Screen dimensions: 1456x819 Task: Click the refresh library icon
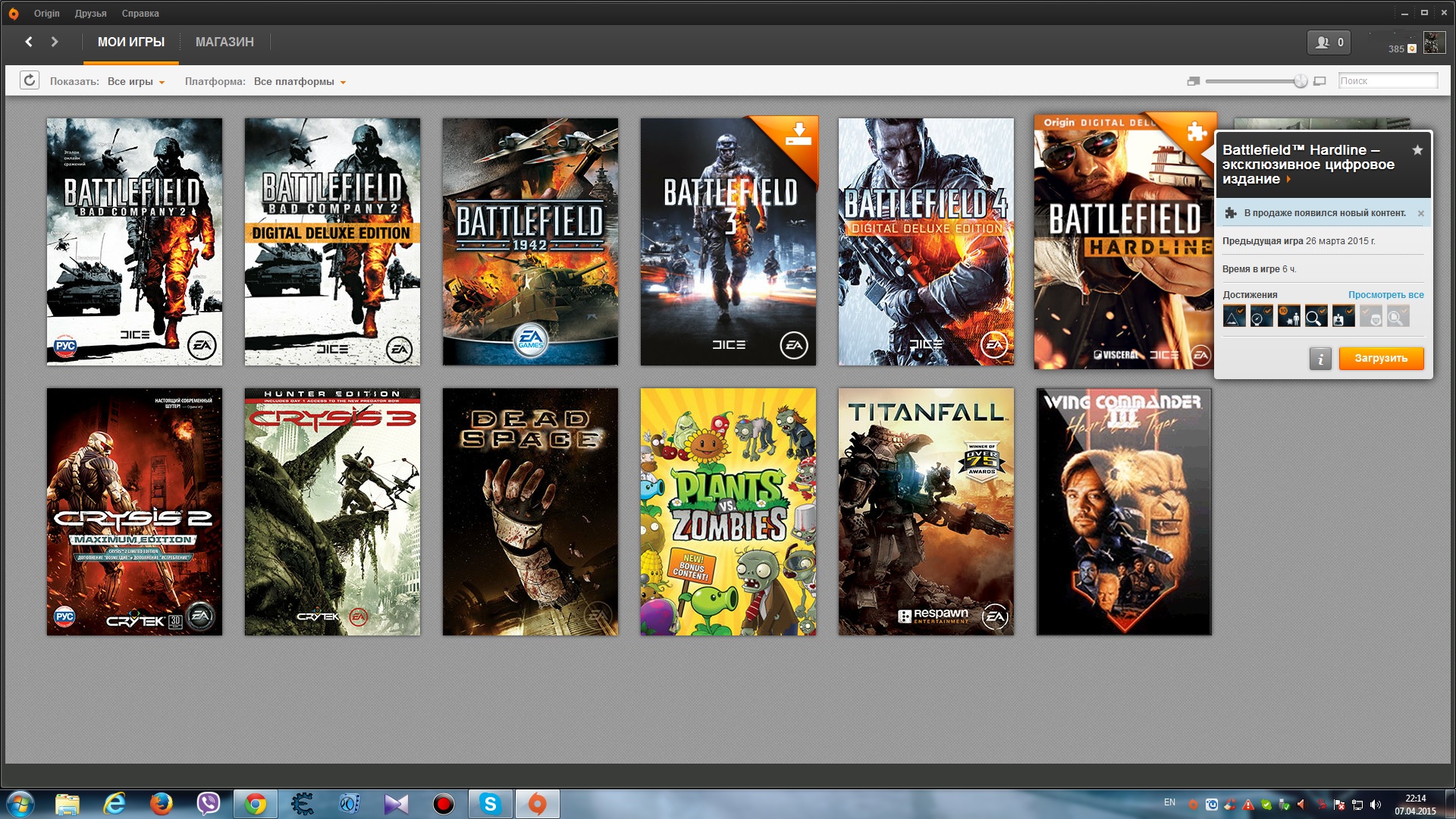pyautogui.click(x=29, y=80)
